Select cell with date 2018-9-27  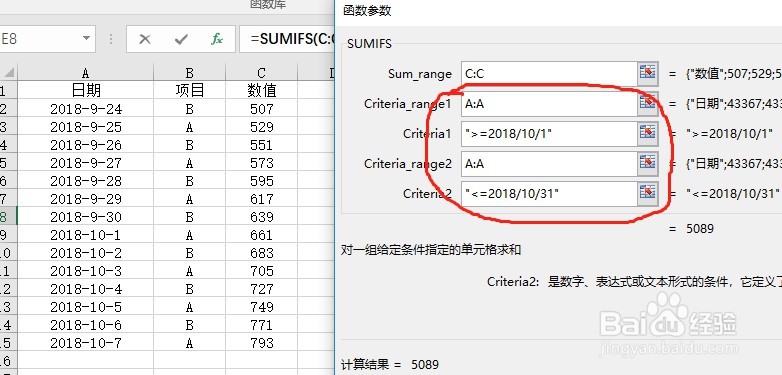86,163
